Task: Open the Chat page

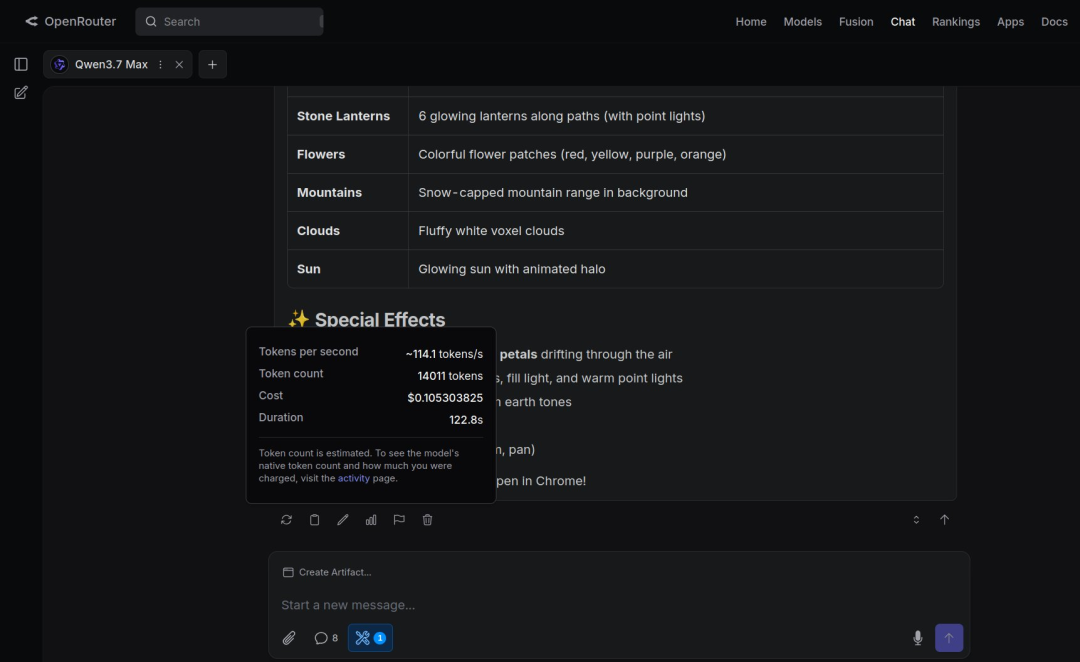Action: (x=902, y=21)
